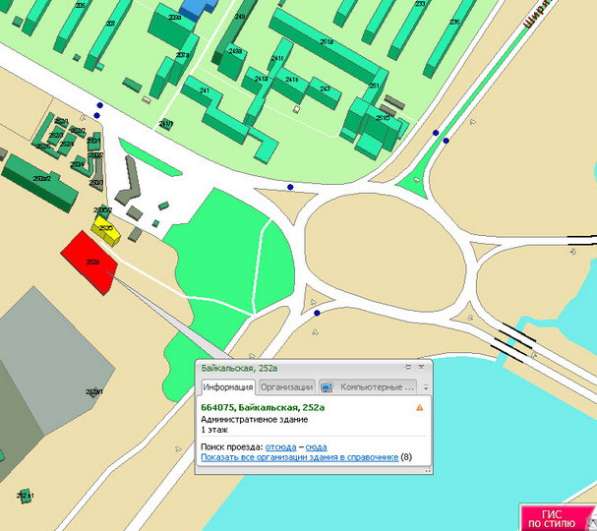Switch to the Организации tab

[287, 387]
